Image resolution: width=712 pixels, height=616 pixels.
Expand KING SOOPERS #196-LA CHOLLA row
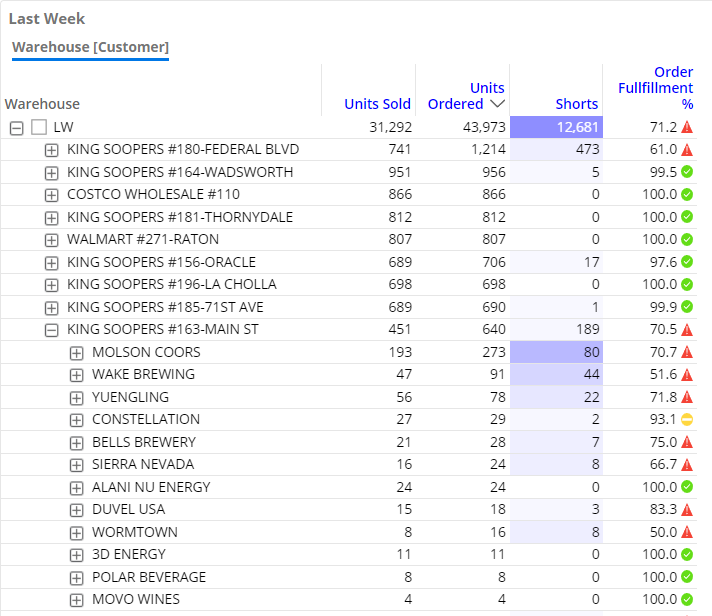(51, 285)
